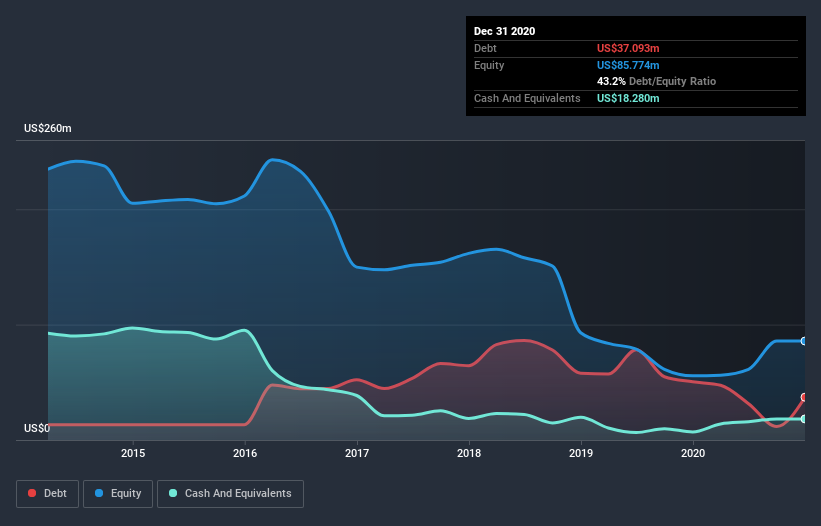This screenshot has height=526, width=821.
Task: Click the 2016 x-axis label
Action: (x=245, y=453)
